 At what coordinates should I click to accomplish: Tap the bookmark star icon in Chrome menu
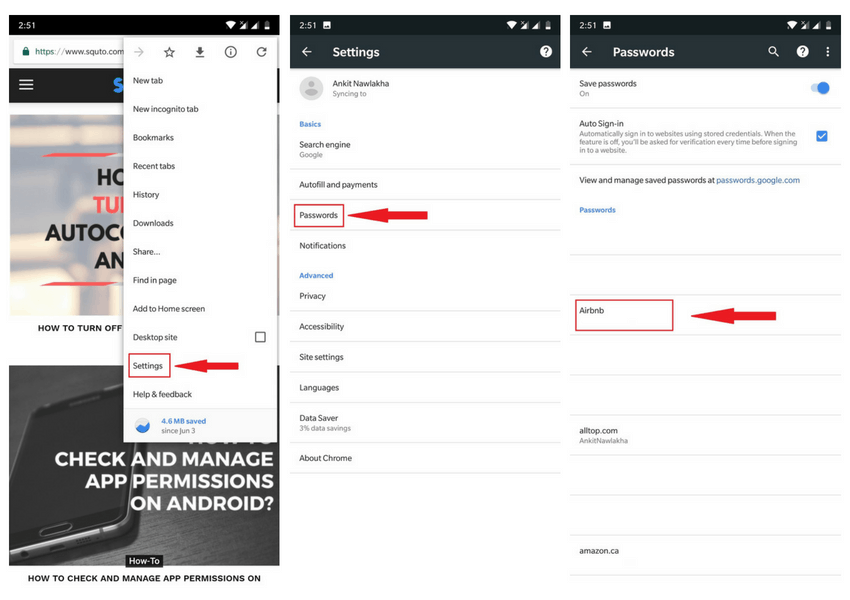[169, 52]
